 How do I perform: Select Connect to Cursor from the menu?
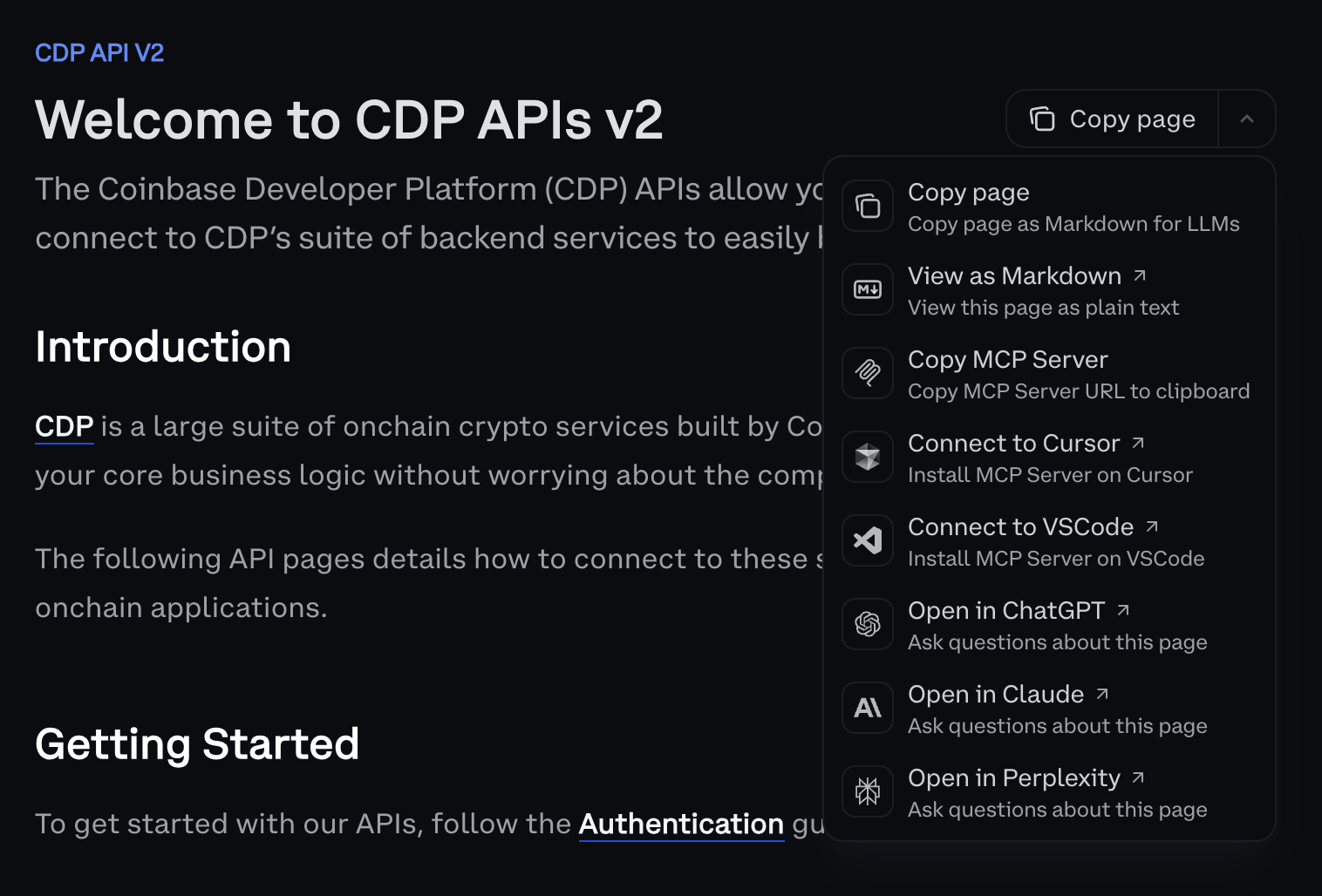pyautogui.click(x=1014, y=443)
